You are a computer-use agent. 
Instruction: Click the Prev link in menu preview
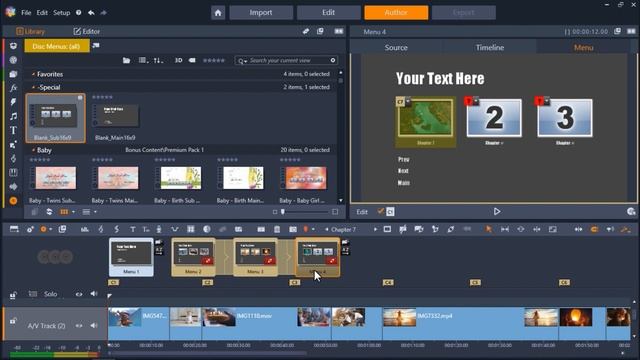tap(404, 160)
